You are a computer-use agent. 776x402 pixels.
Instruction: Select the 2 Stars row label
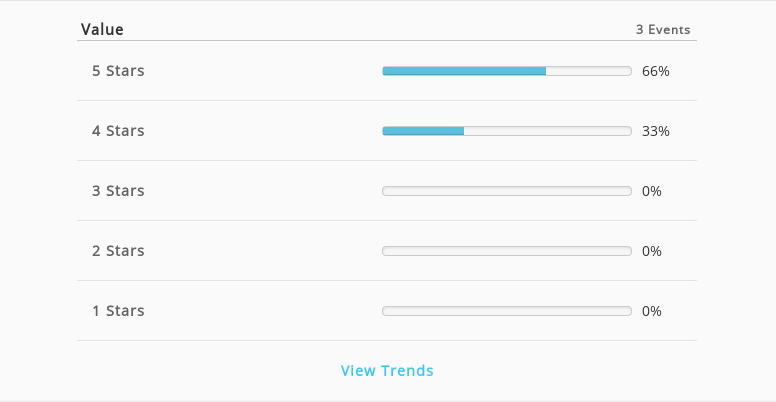tap(118, 251)
